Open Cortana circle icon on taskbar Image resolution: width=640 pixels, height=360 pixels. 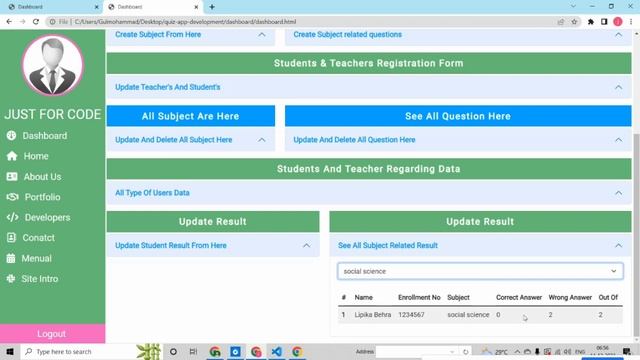tap(173, 351)
